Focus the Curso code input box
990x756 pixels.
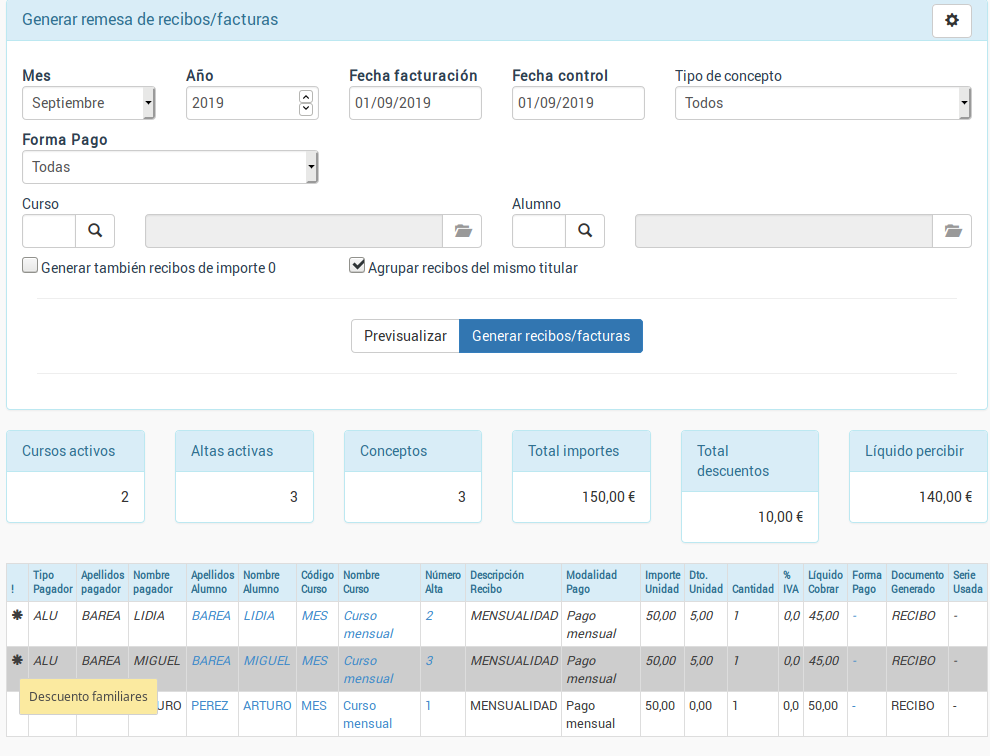pos(49,231)
